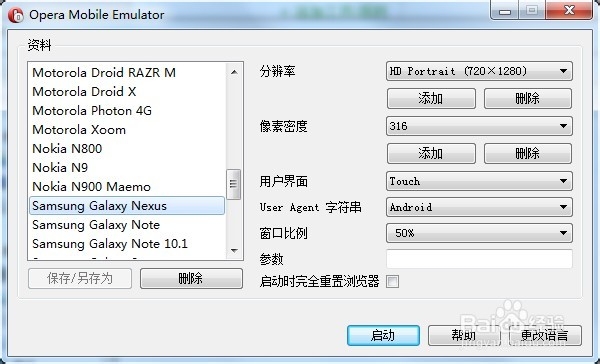Viewport: 600px width, 364px height.
Task: Click 删除 button below profile list
Action: [191, 279]
